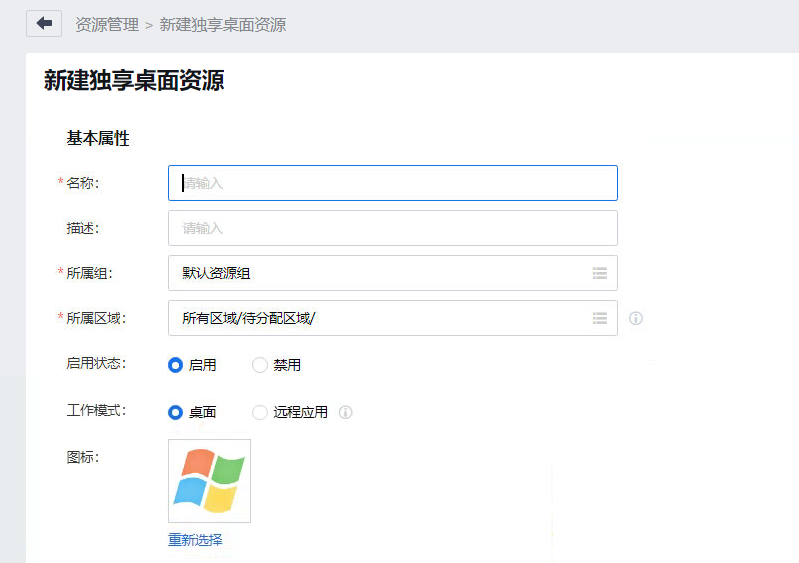The width and height of the screenshot is (799, 563).
Task: Open the 资源管理 breadcrumb link
Action: click(107, 25)
